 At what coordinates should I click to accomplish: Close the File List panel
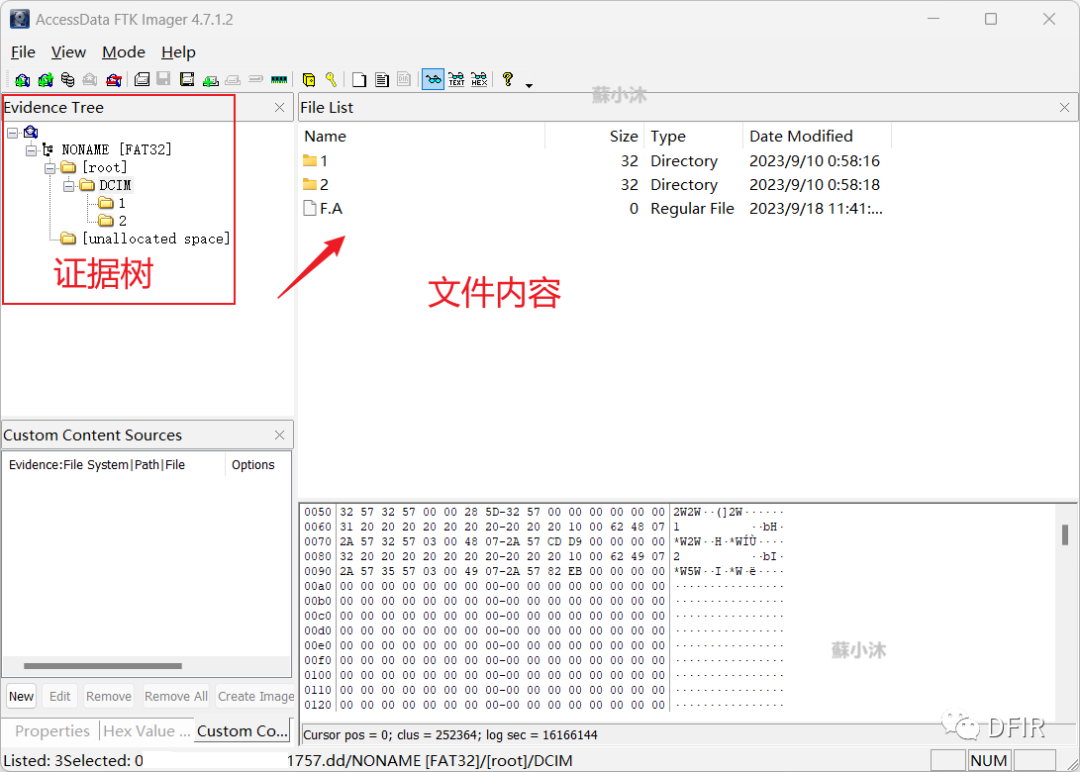1064,107
